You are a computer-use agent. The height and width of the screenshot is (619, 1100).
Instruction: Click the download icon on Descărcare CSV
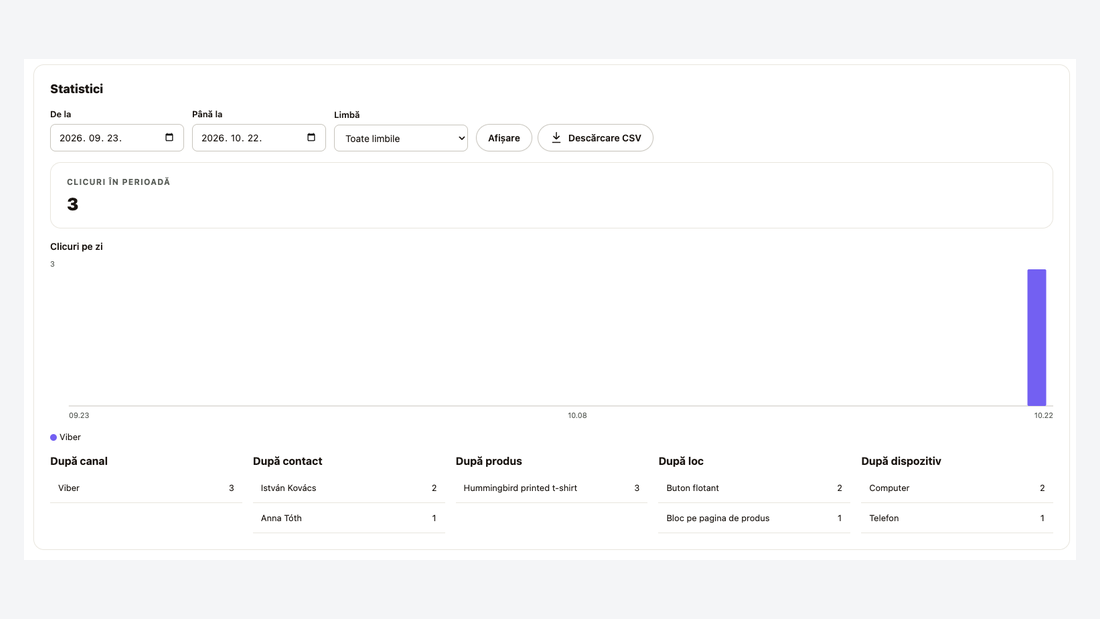point(556,138)
